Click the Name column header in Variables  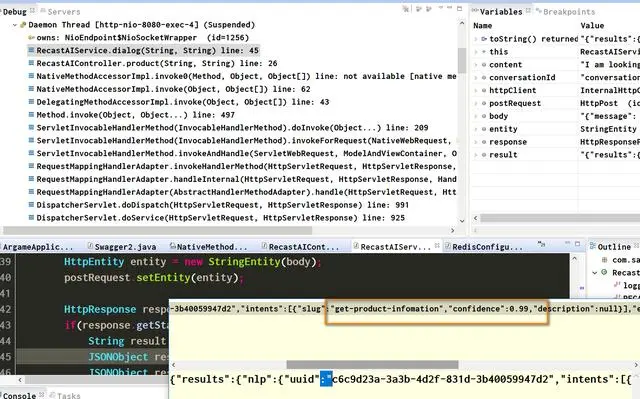tap(482, 26)
